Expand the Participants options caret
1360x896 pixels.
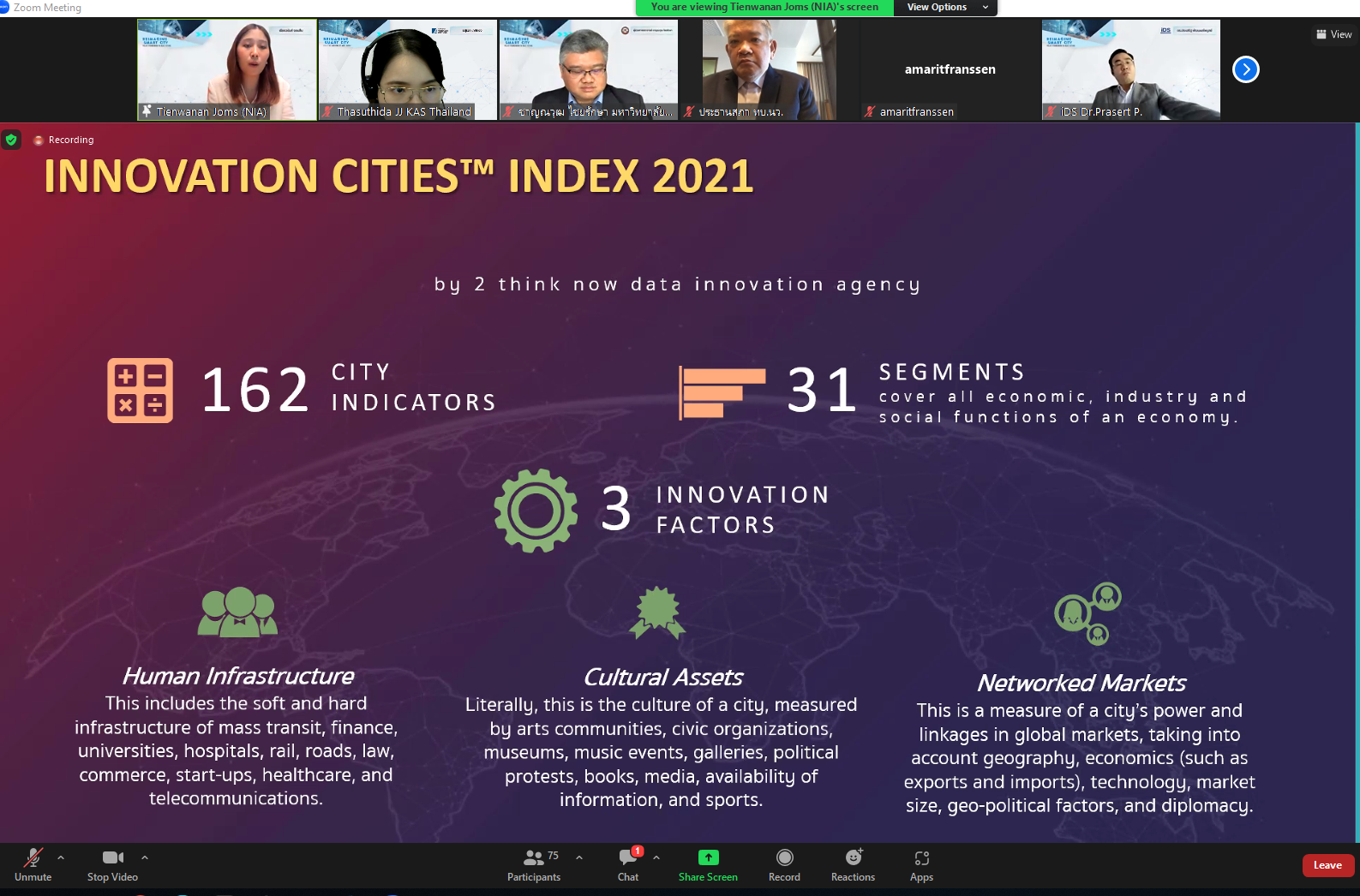tap(579, 857)
